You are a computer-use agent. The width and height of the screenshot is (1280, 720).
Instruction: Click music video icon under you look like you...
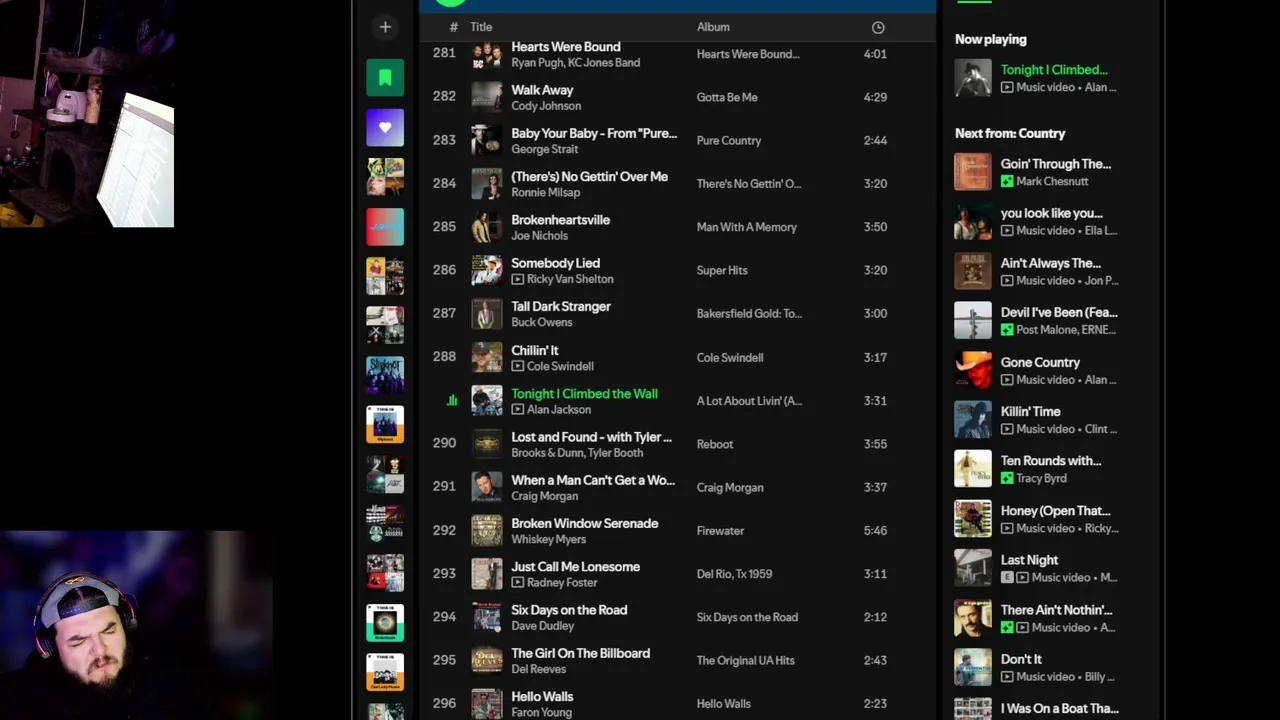[x=1007, y=230]
